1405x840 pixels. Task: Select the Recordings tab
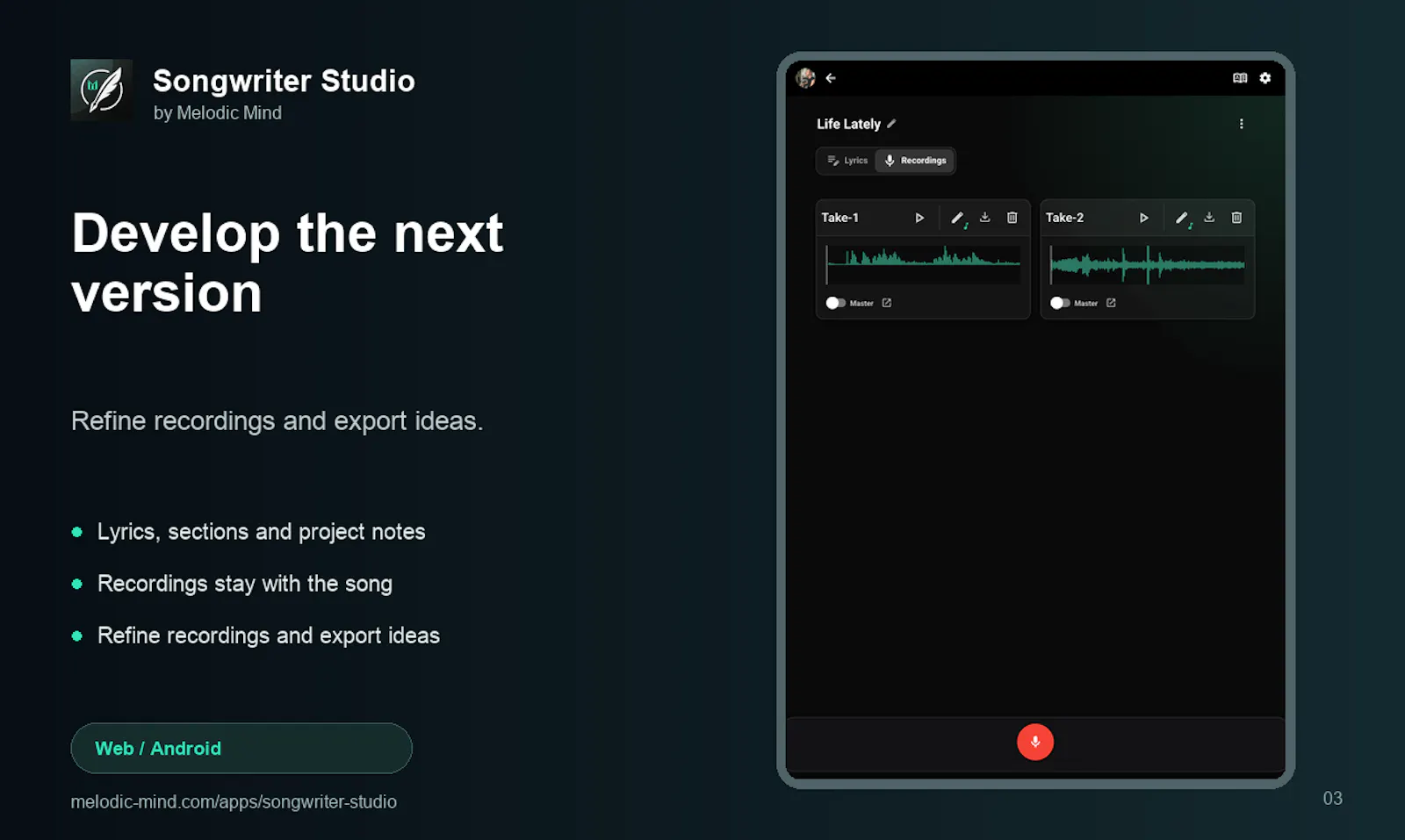click(x=915, y=161)
